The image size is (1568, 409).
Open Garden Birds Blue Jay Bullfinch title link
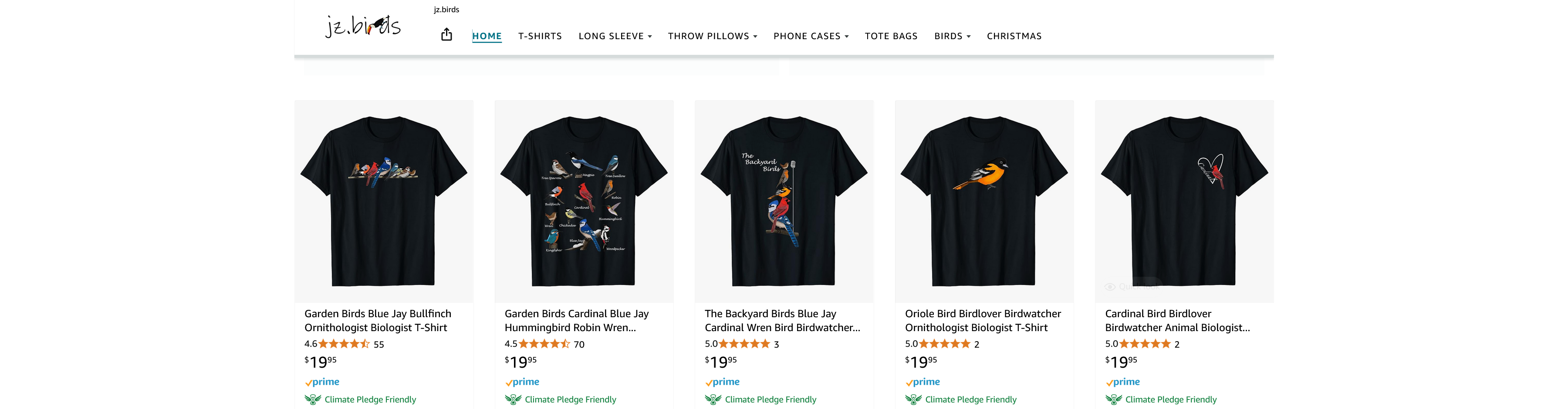[x=377, y=320]
